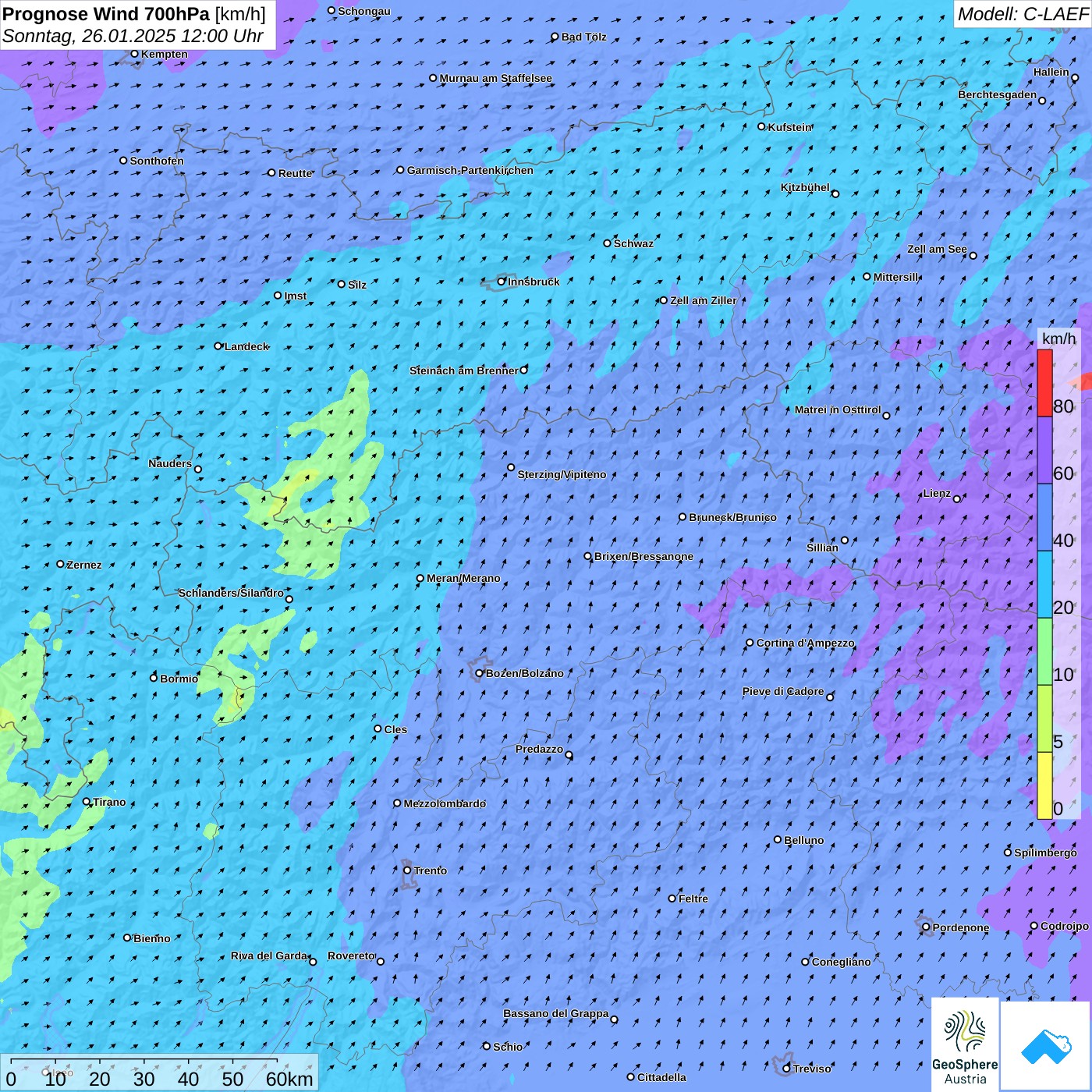Click the Cles label
Screen dimensions: 1092x1092
coord(395,729)
